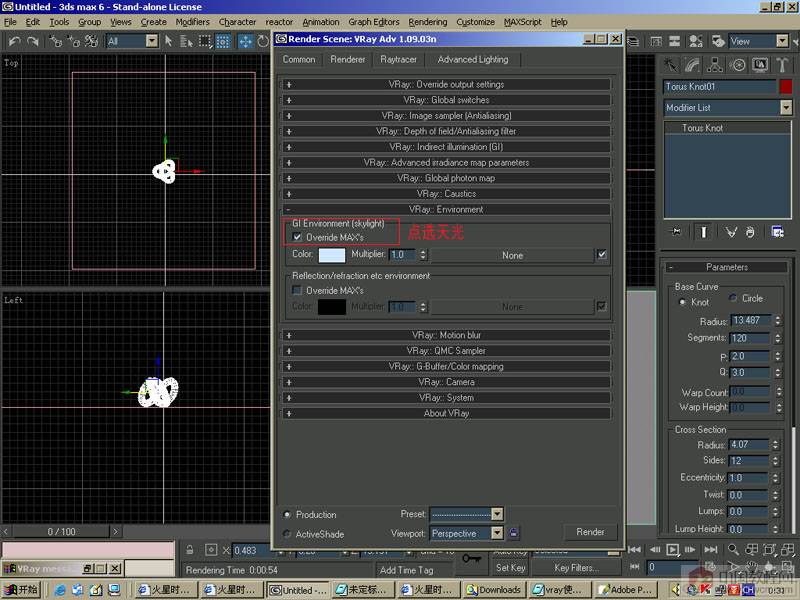Open the Hierarchy command panel tab
This screenshot has height=600, width=800.
coord(715,65)
